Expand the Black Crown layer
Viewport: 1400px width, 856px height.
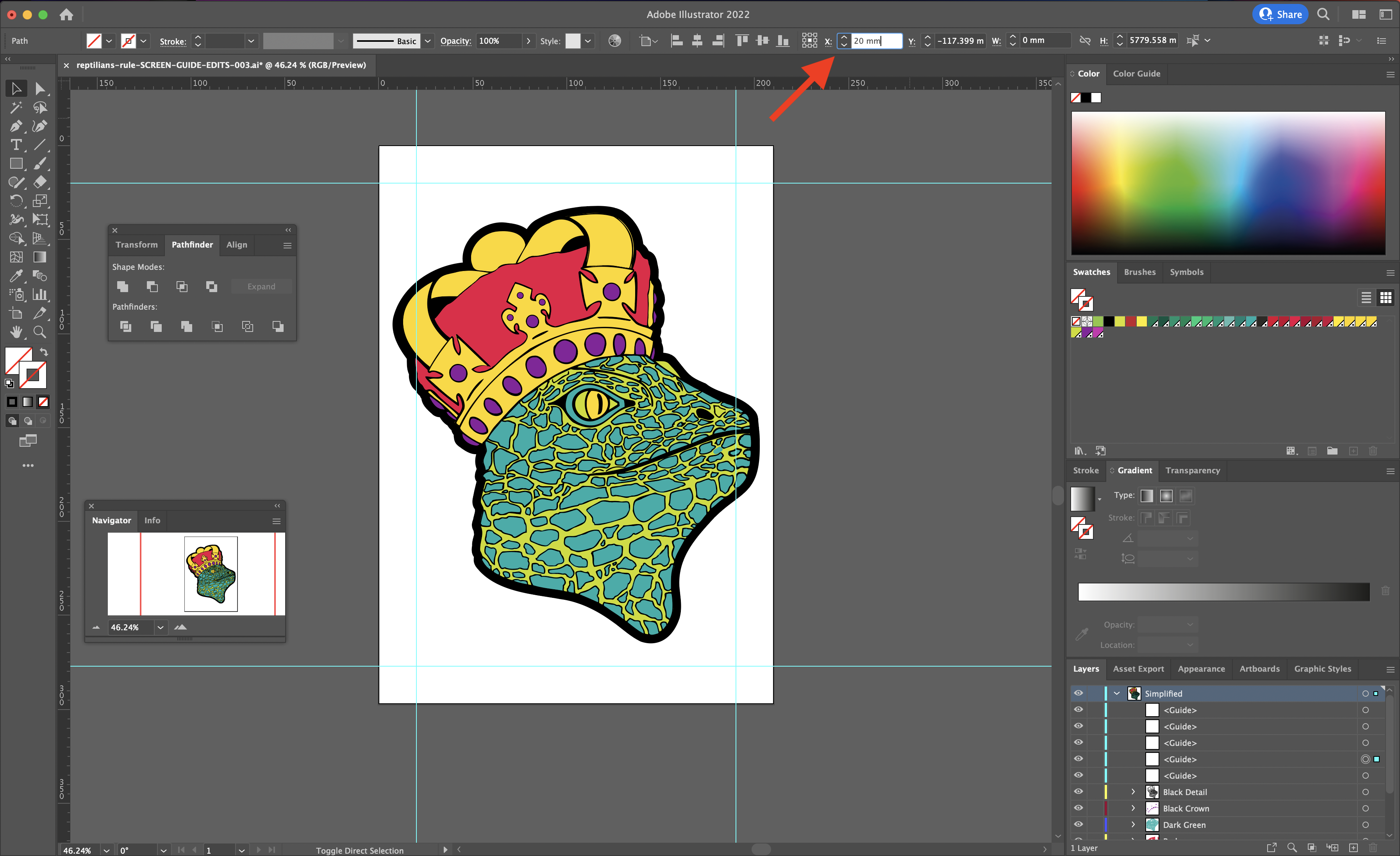point(1132,808)
